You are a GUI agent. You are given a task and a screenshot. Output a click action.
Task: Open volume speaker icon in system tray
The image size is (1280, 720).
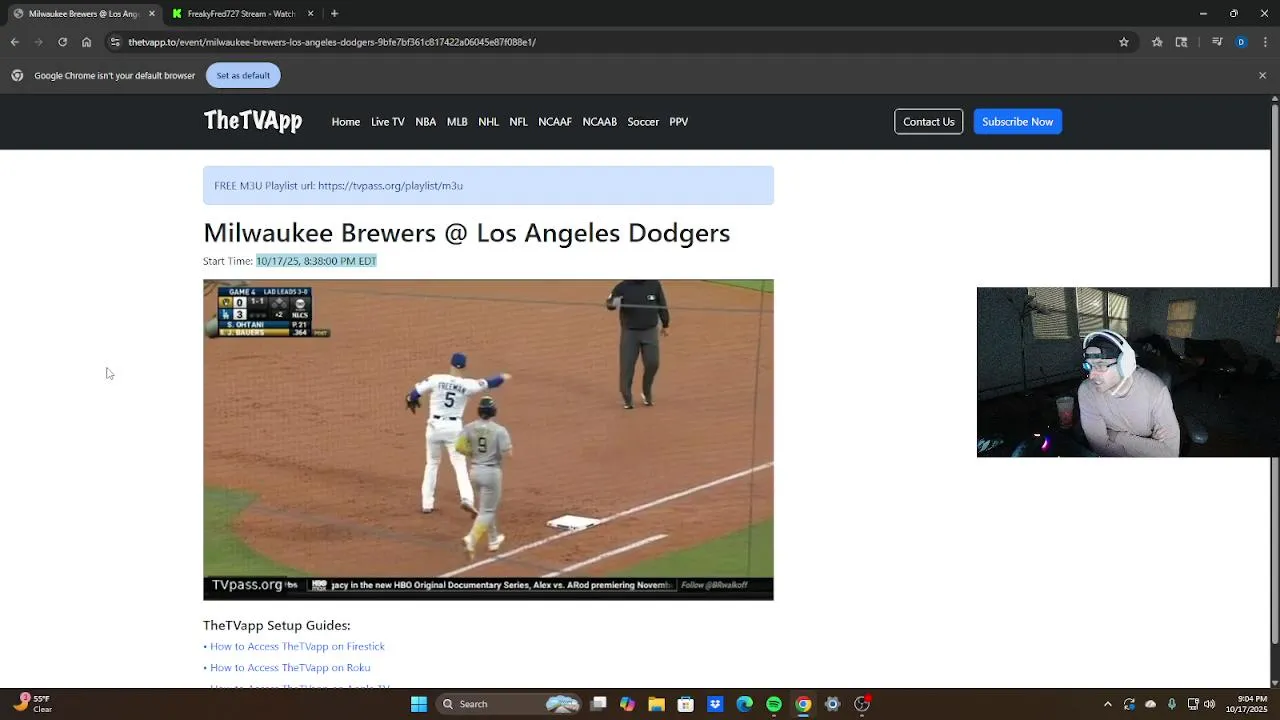coord(1209,704)
